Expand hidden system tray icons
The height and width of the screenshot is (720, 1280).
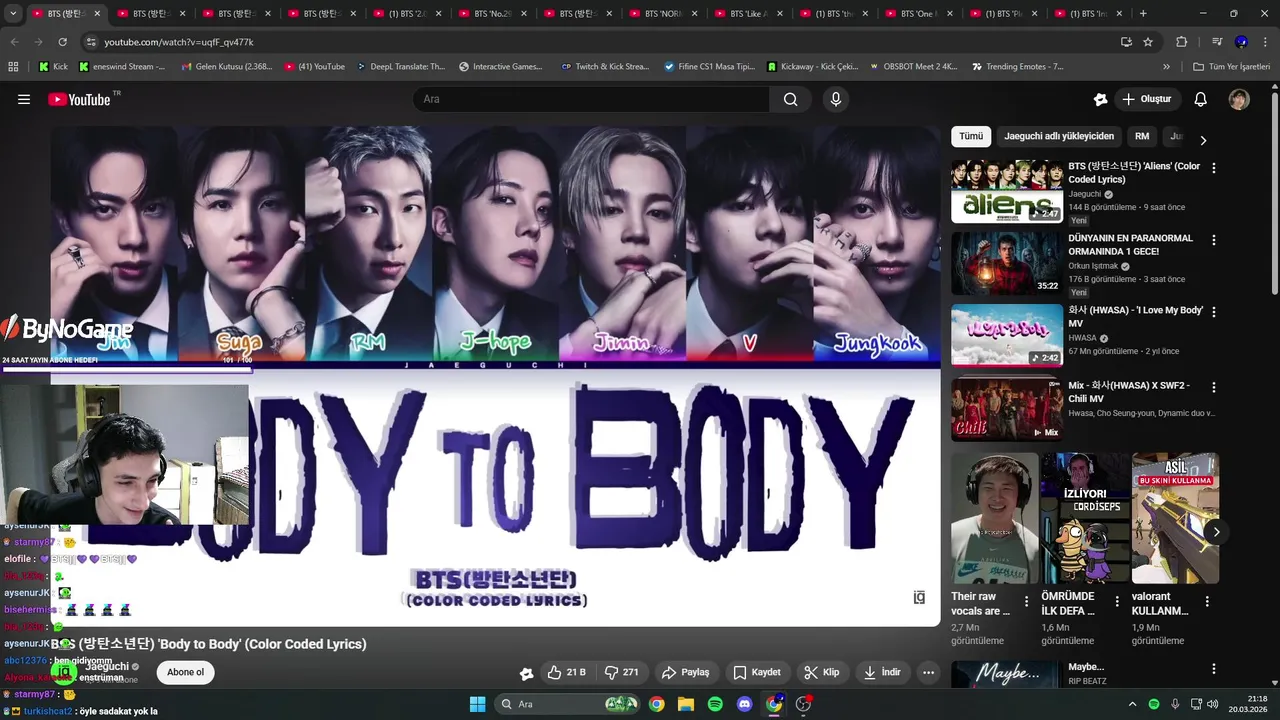tap(1132, 704)
